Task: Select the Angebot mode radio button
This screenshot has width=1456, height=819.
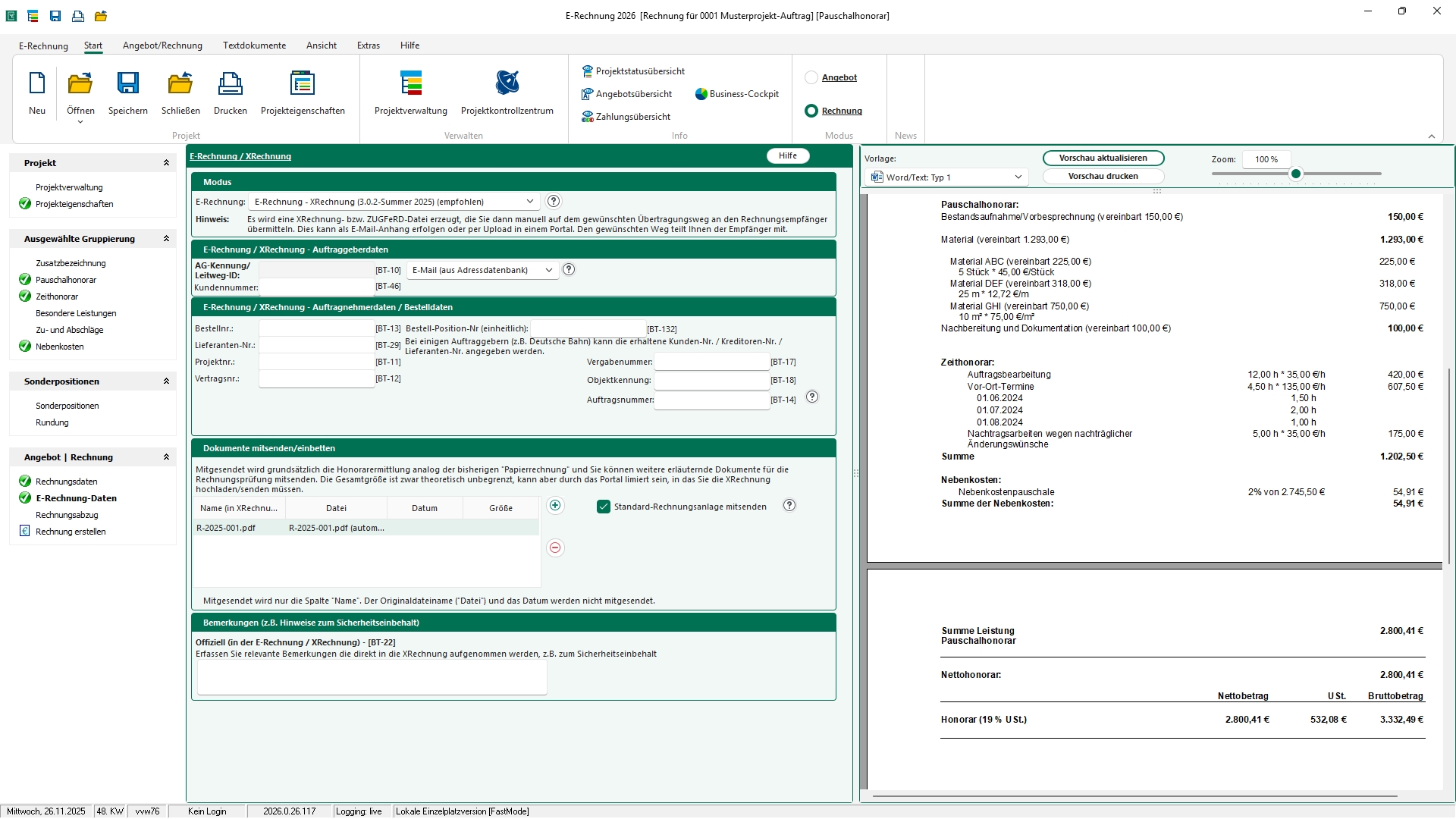Action: tap(811, 77)
